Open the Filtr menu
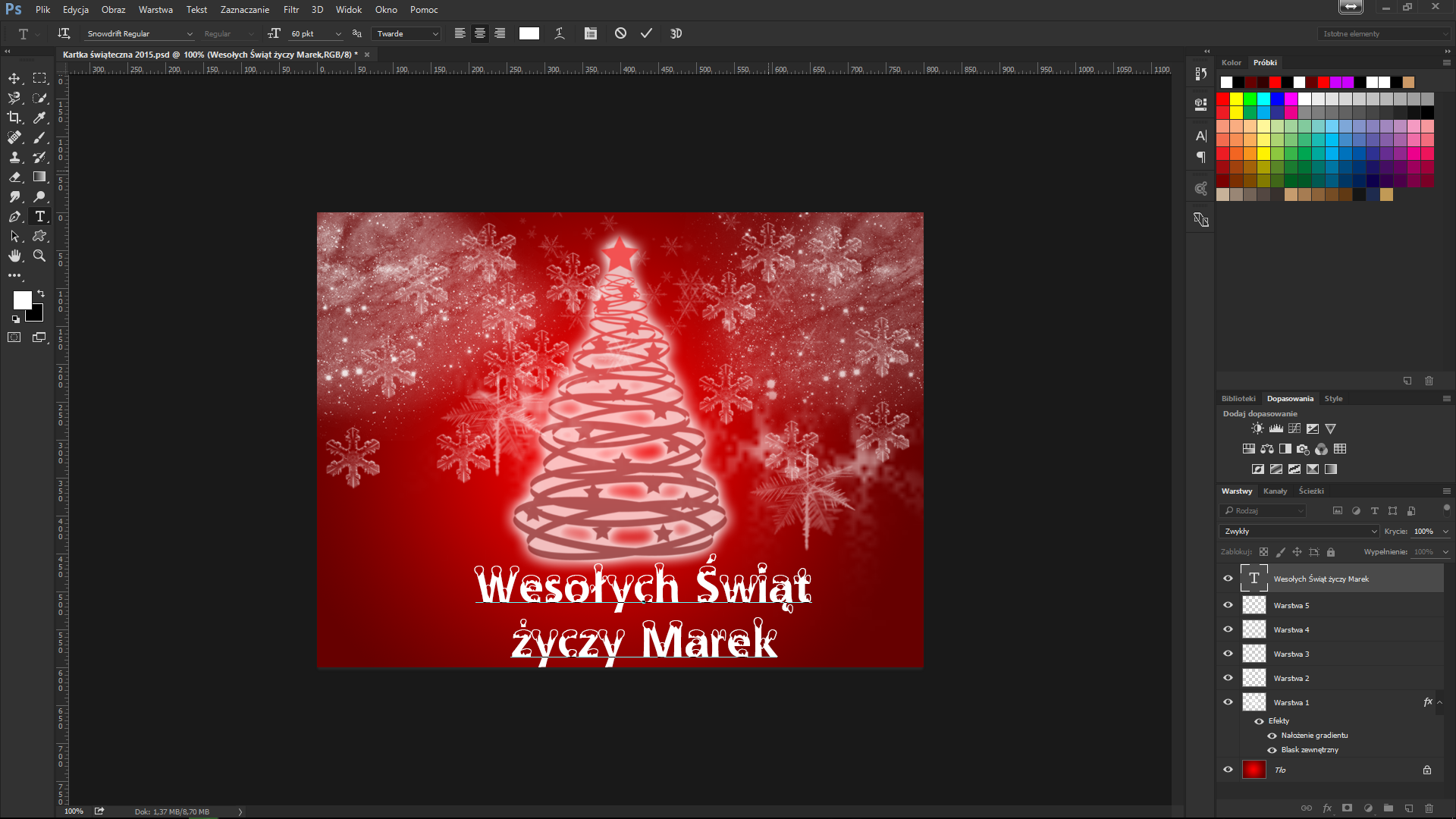The image size is (1456, 819). (291, 10)
